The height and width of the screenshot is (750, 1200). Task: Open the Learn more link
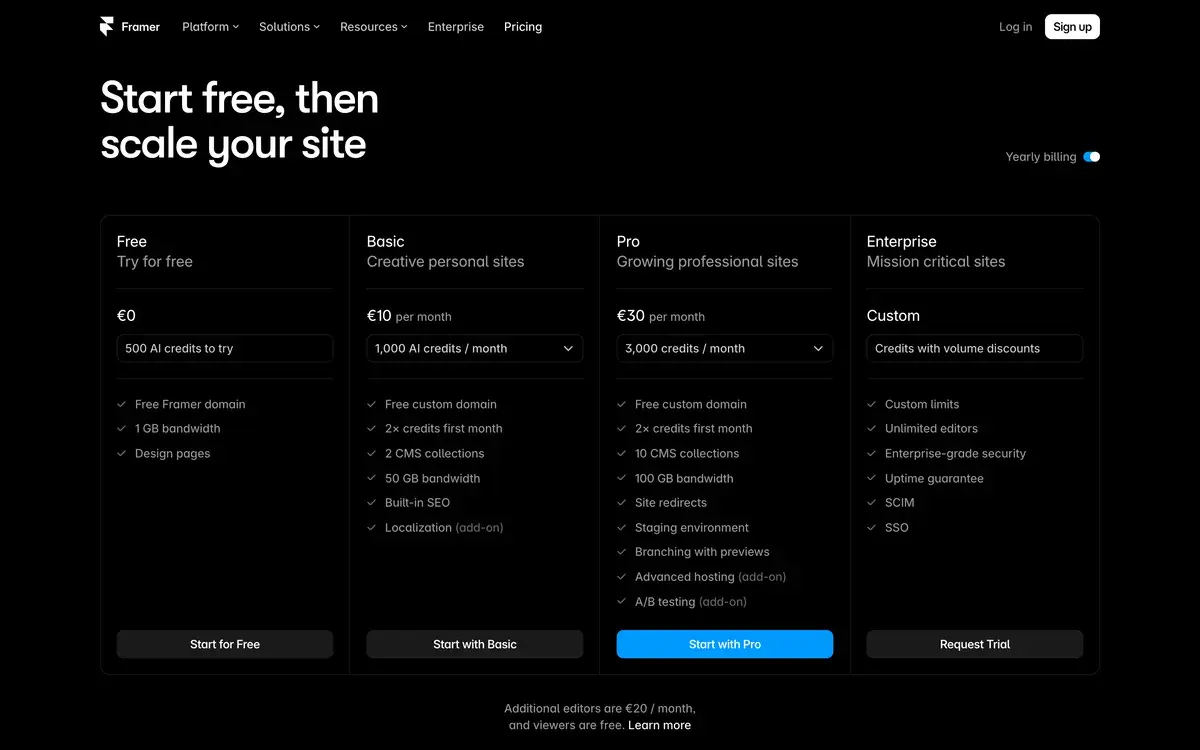point(659,725)
